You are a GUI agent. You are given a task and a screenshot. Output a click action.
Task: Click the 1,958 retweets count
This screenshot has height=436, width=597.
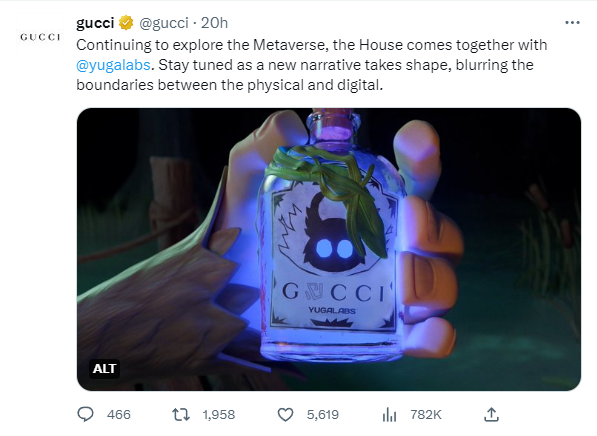pos(219,414)
